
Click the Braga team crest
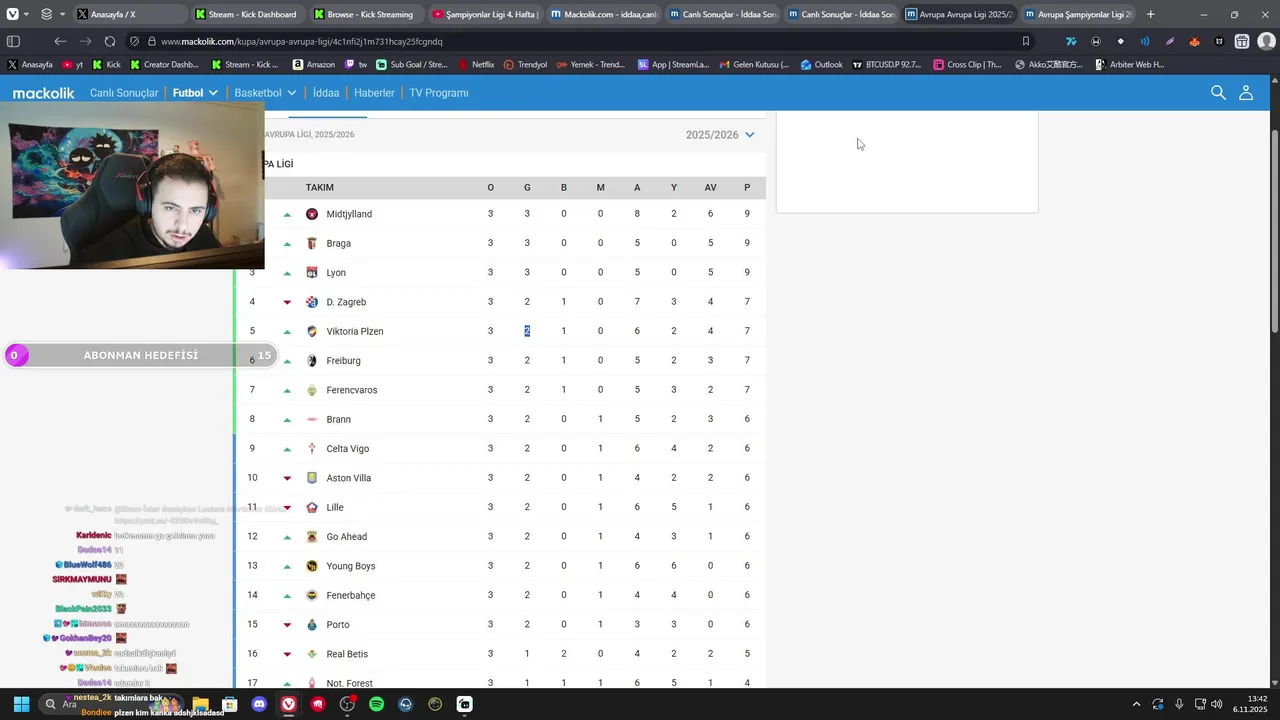pos(312,243)
